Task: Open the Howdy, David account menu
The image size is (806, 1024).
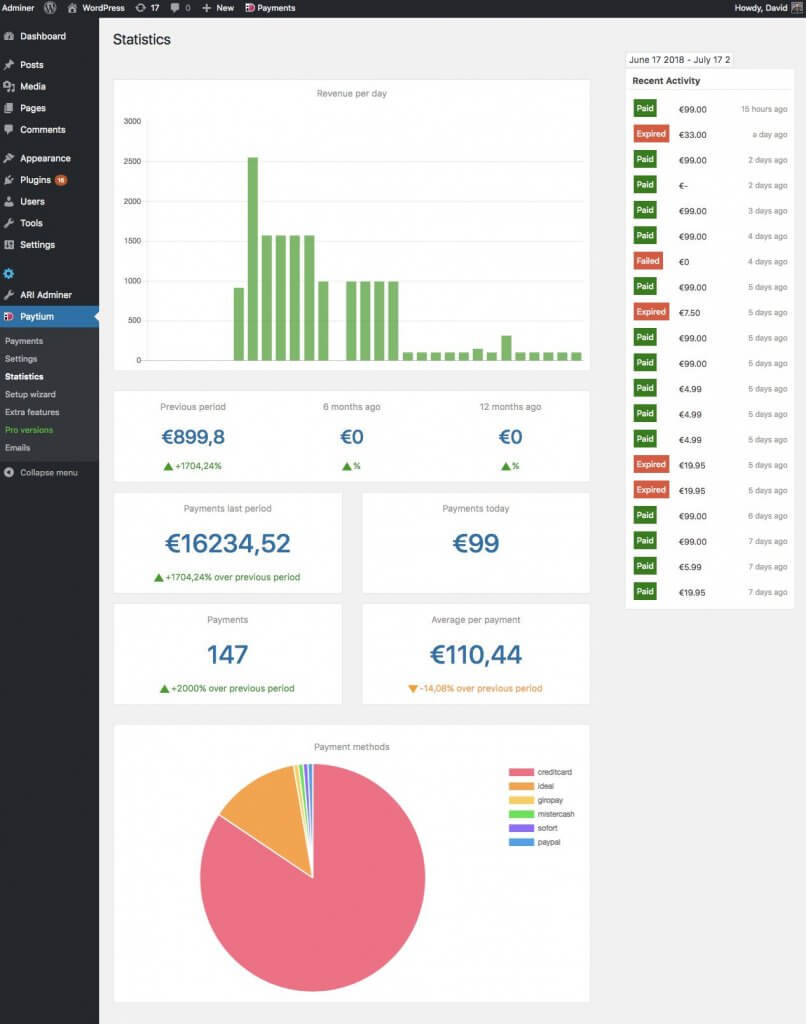Action: pos(761,8)
